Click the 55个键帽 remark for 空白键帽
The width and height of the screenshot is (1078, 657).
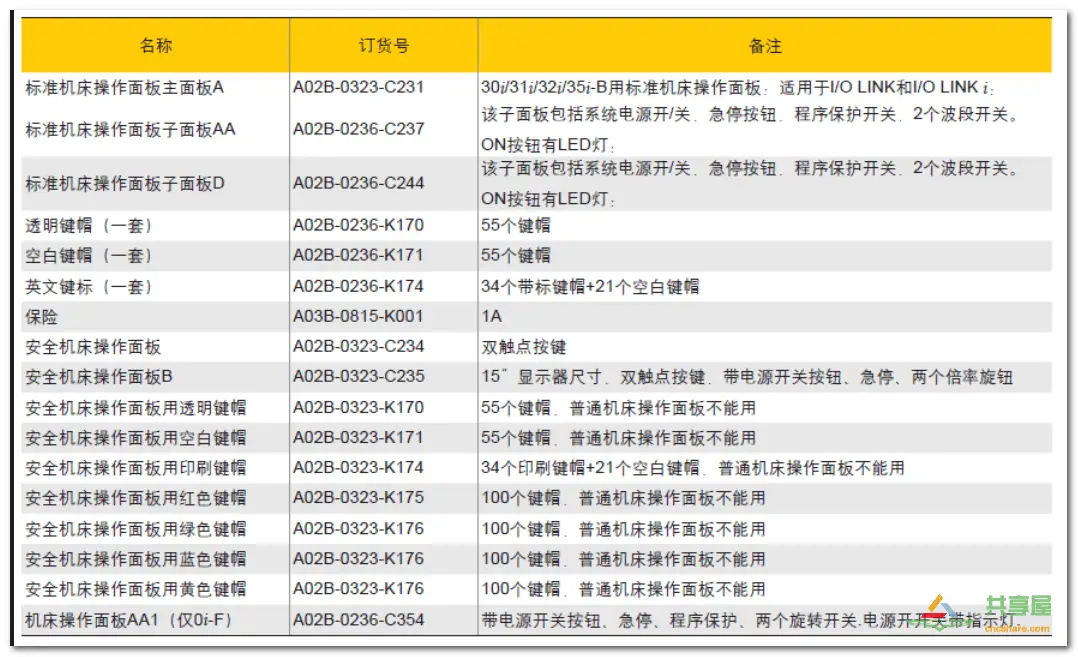point(515,255)
